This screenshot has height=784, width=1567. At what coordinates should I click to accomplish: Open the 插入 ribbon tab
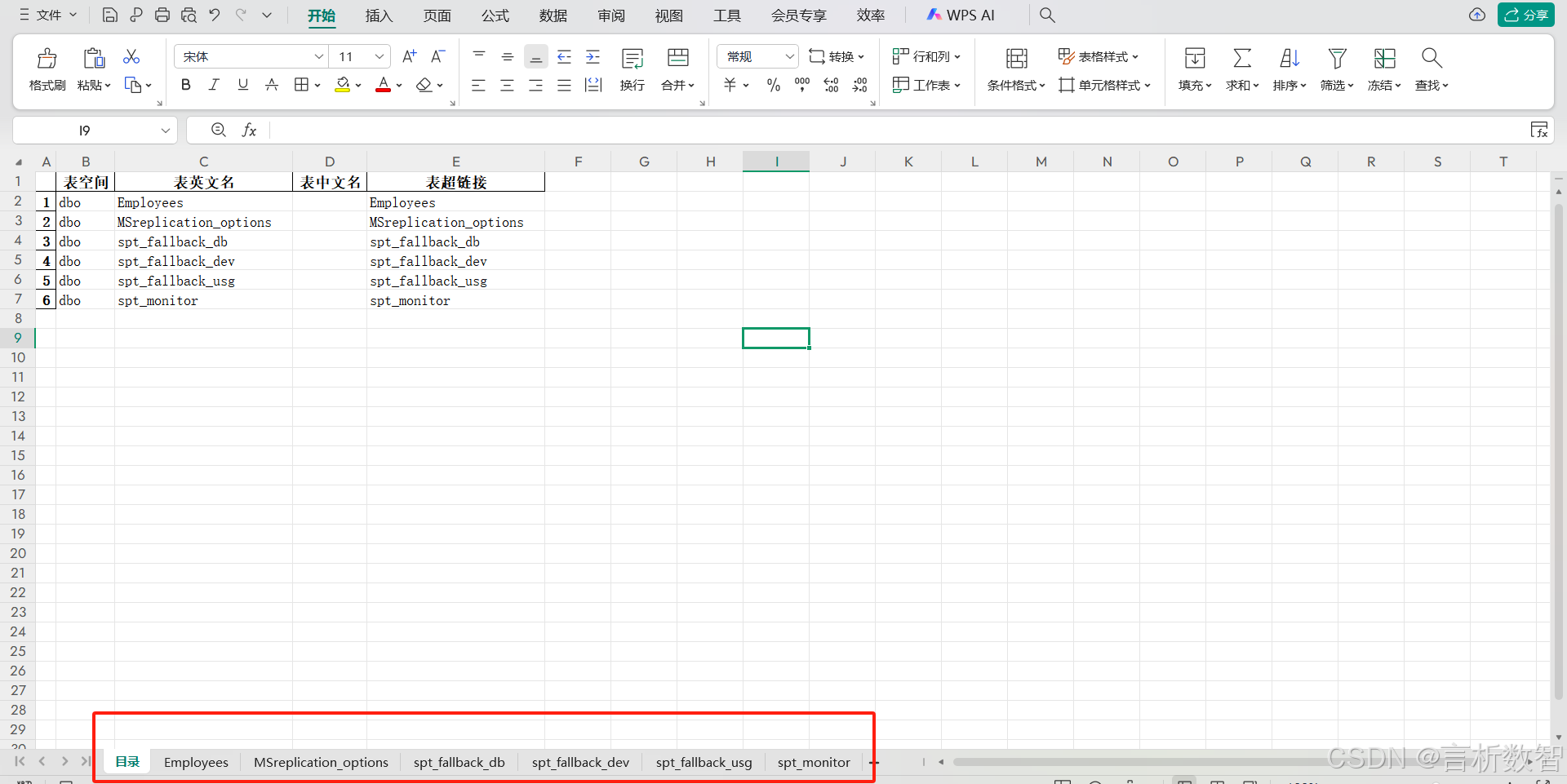[379, 16]
